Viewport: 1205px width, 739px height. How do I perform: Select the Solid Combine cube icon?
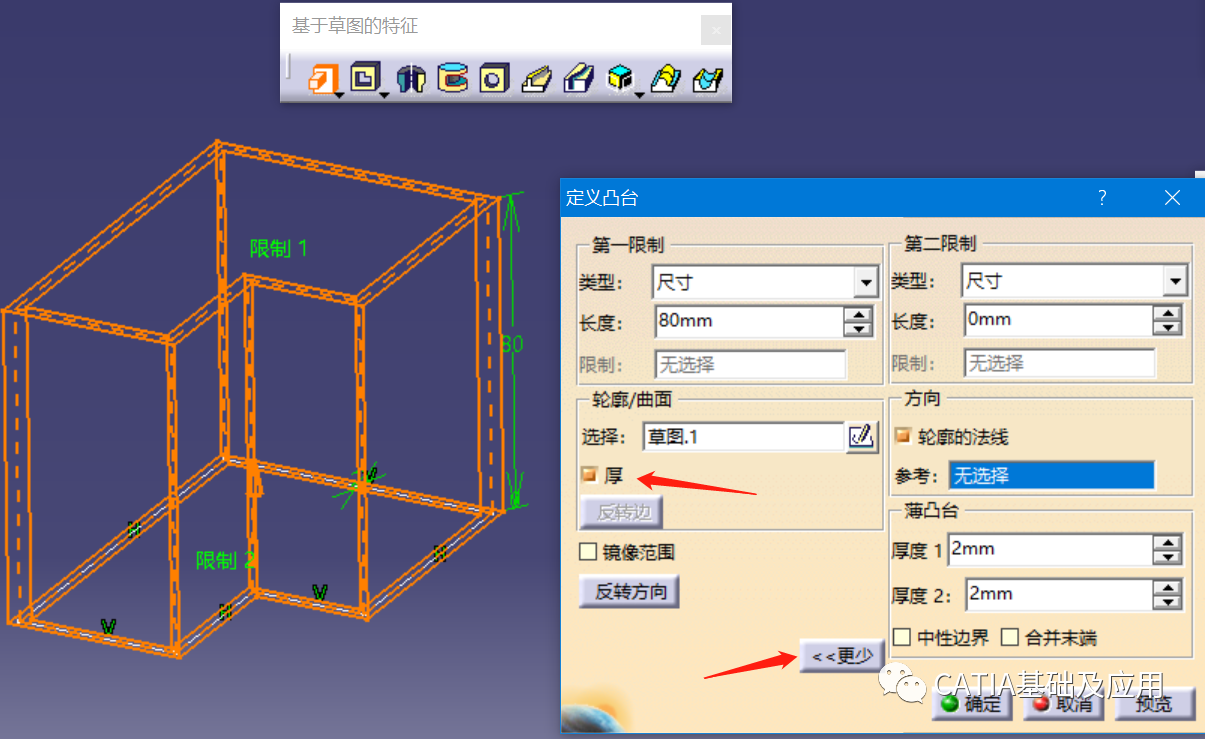[x=621, y=78]
